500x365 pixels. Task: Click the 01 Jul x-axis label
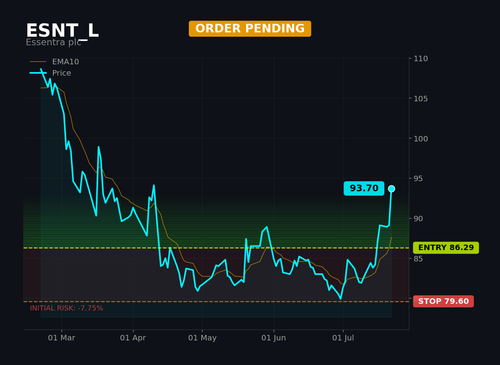point(343,338)
